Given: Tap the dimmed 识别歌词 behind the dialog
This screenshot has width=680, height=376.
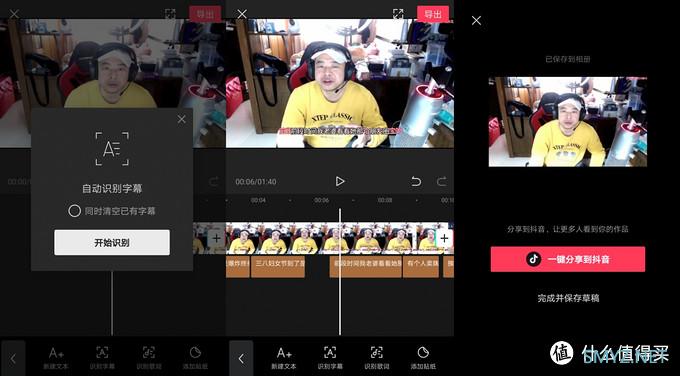Looking at the screenshot, I should coord(149,358).
